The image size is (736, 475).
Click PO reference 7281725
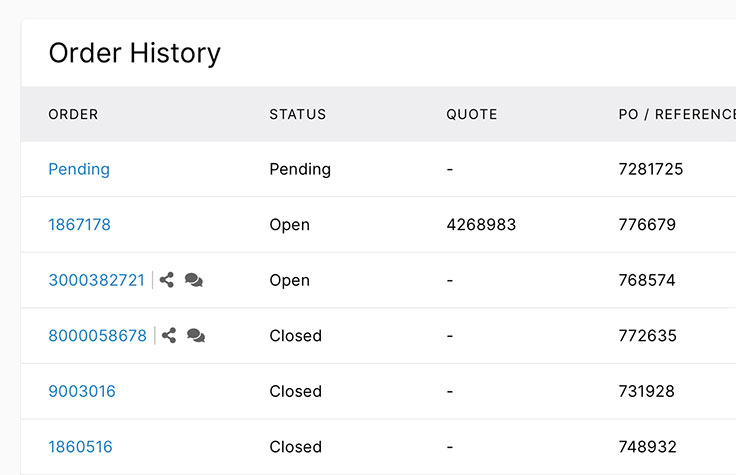[651, 169]
